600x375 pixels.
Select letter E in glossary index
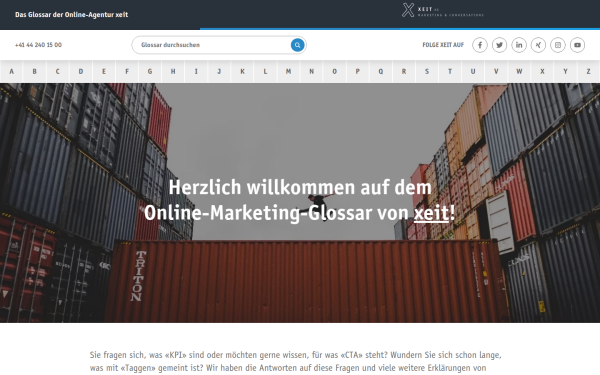[104, 71]
